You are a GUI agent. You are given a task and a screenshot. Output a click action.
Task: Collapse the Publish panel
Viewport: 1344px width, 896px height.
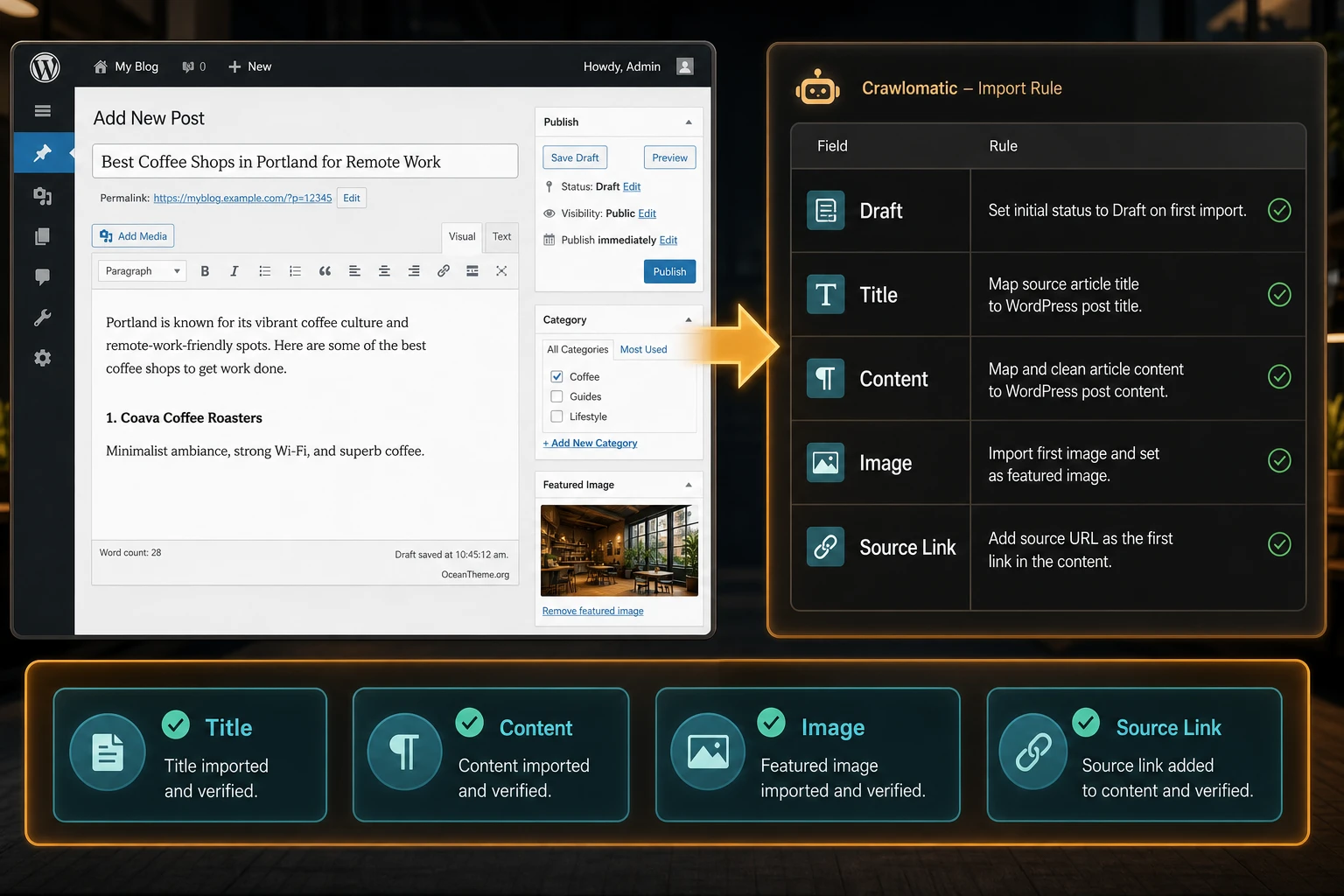[689, 122]
